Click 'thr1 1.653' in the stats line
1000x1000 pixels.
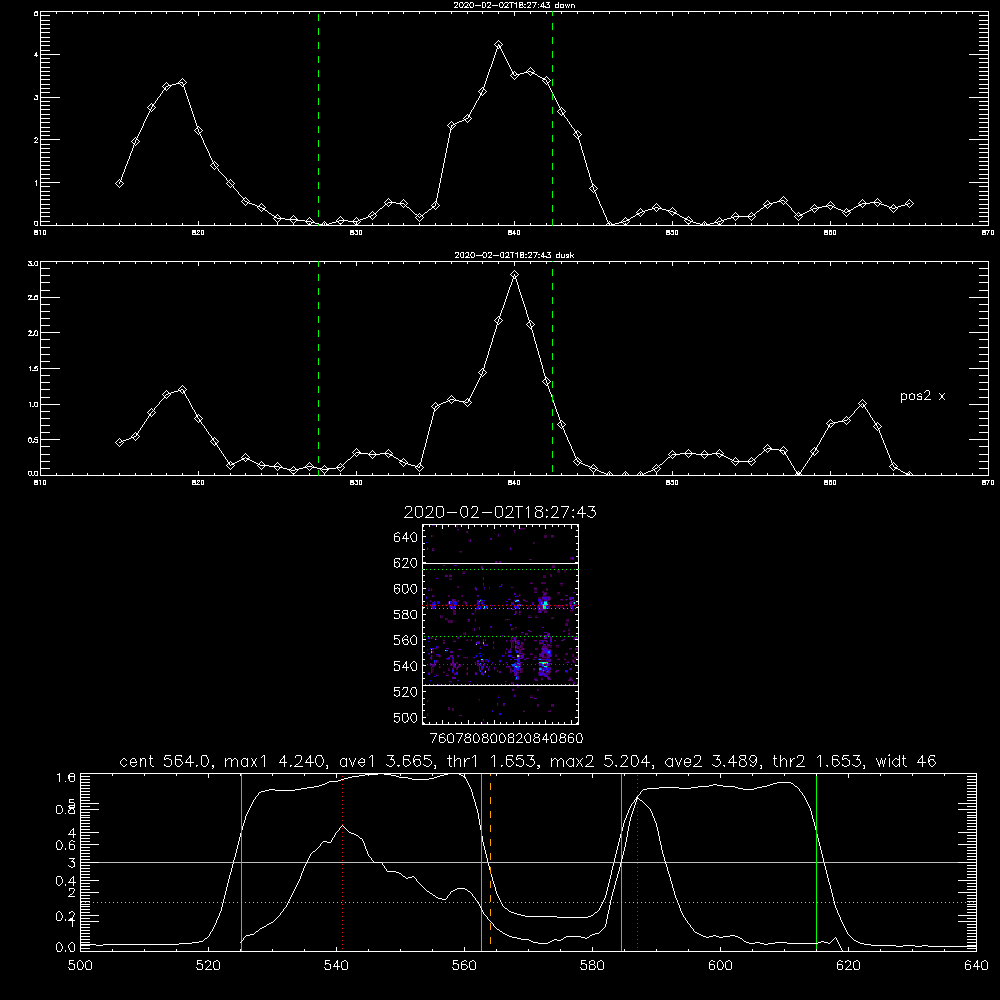point(489,761)
